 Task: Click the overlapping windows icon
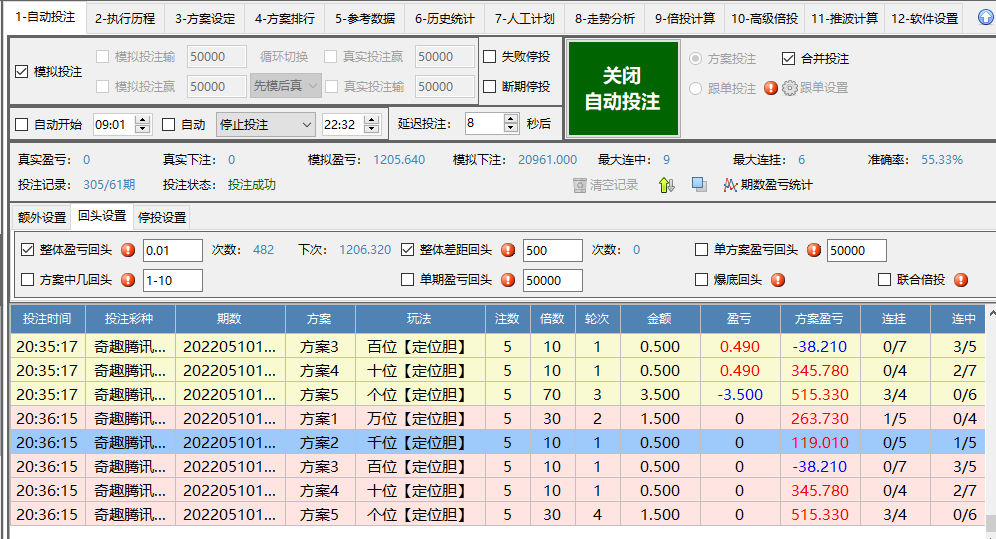coord(700,185)
